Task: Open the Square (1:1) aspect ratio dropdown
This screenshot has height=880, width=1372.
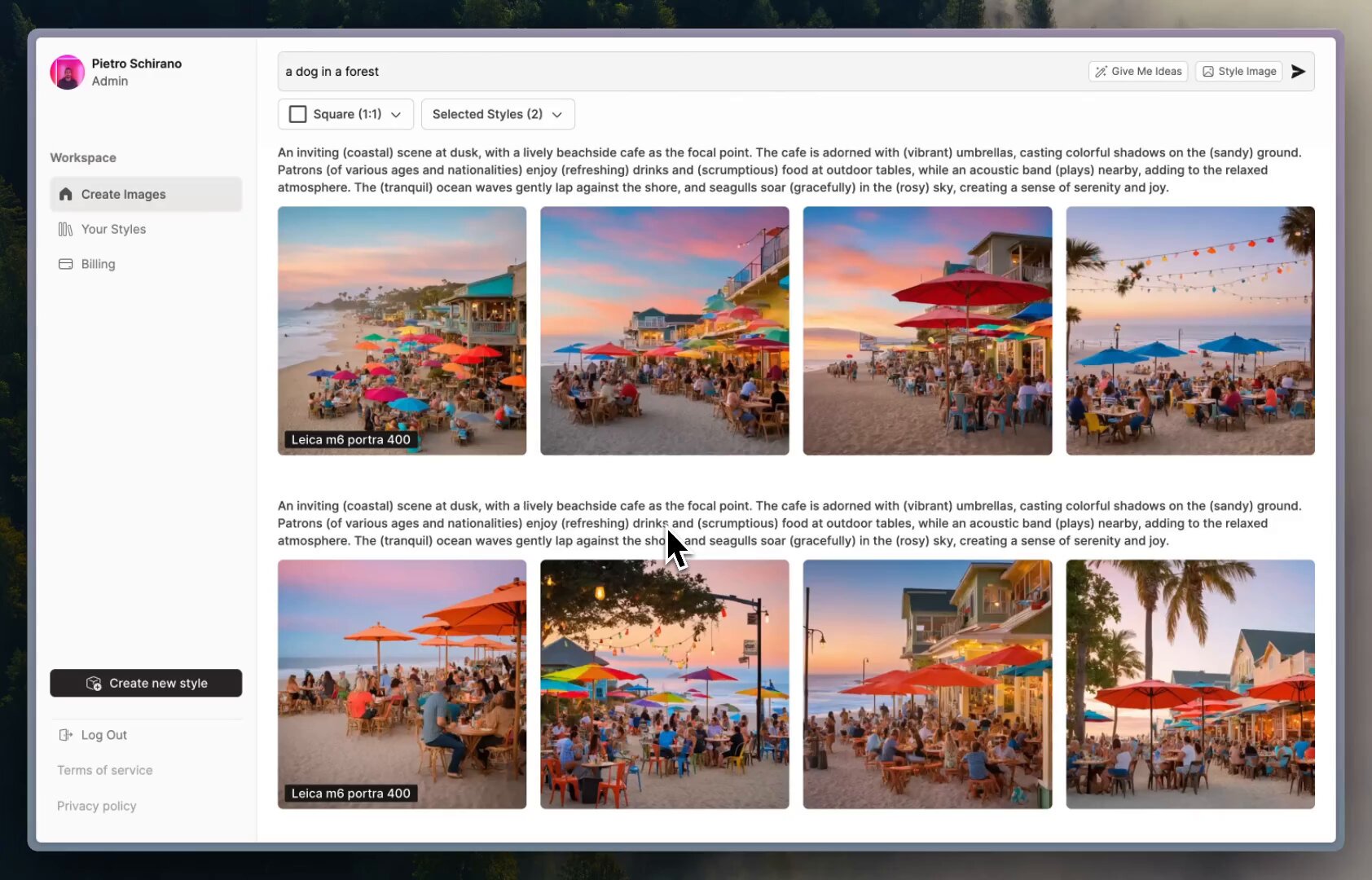Action: click(345, 114)
